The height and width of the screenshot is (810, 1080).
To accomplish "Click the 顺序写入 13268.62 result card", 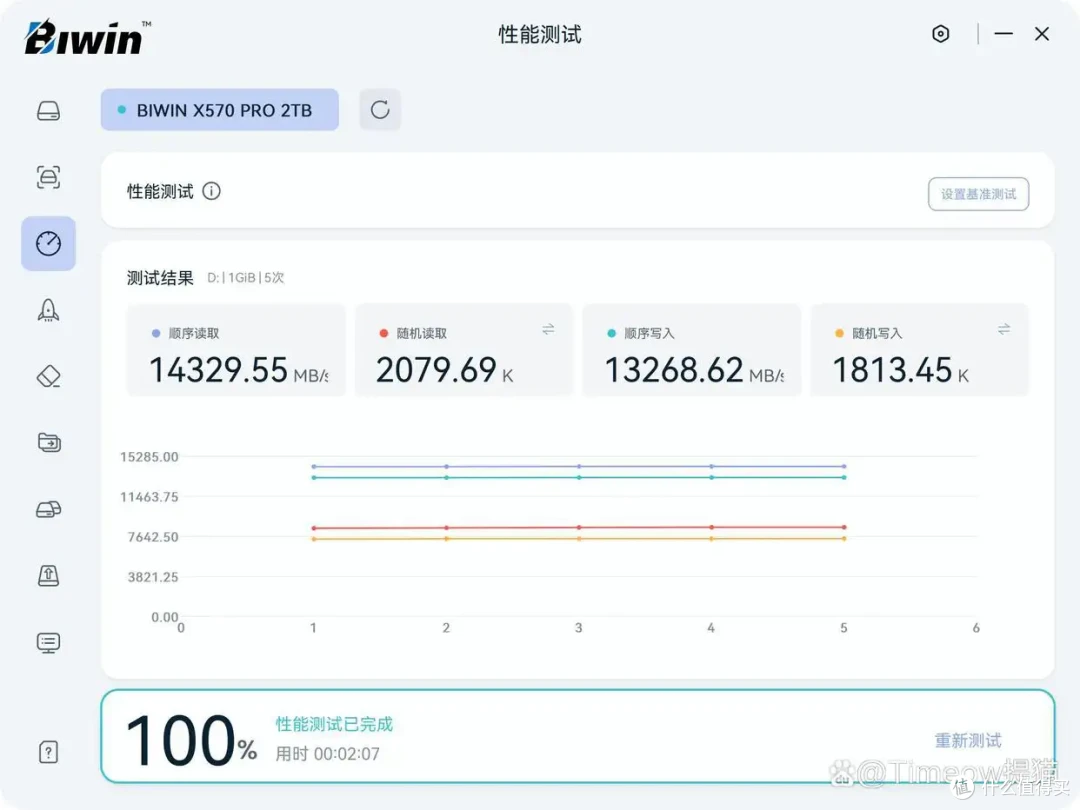I will point(692,350).
